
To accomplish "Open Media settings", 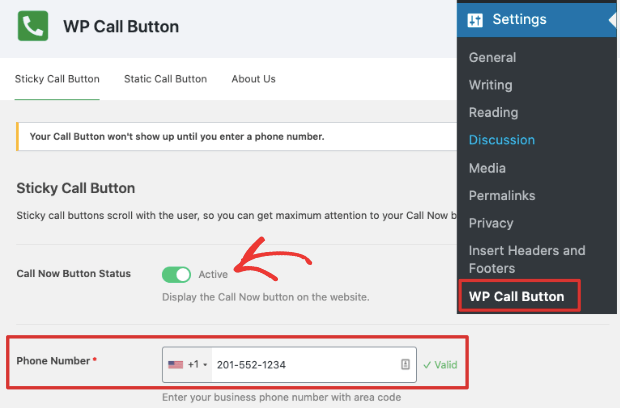I will (487, 168).
